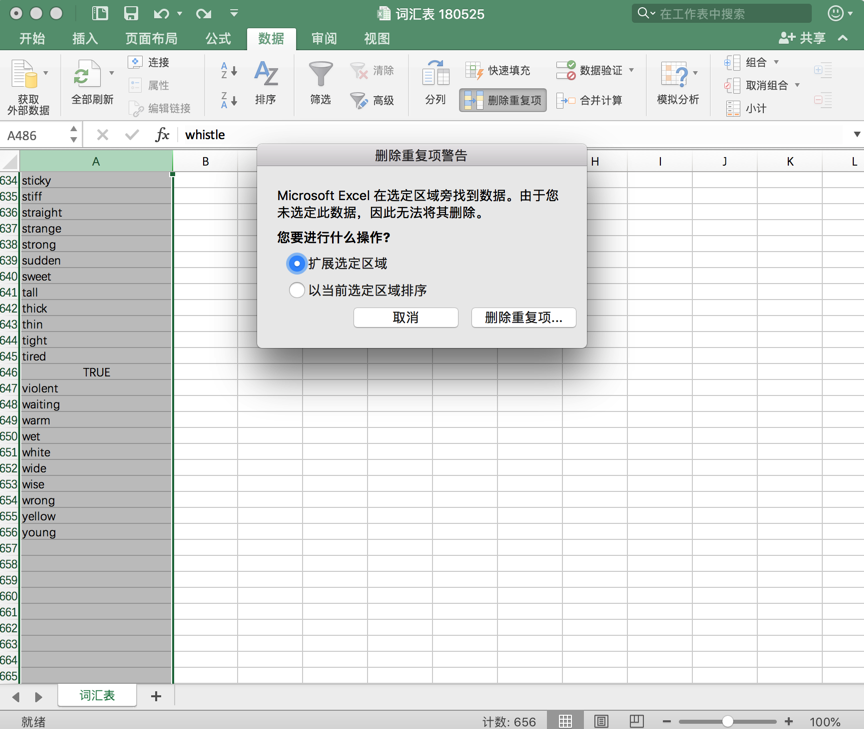Switch to Page Break Preview icon
The image size is (864, 729).
pos(636,721)
